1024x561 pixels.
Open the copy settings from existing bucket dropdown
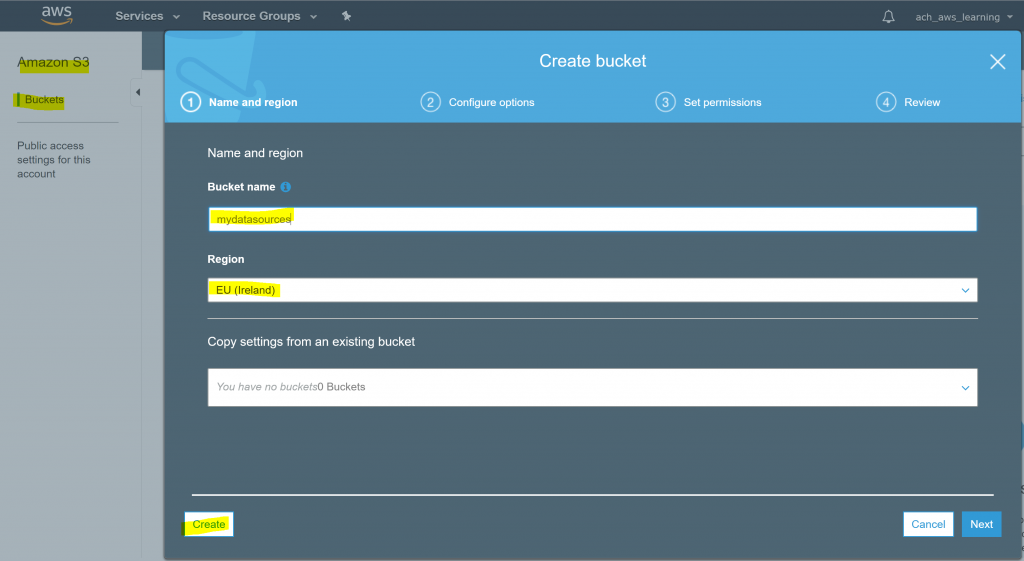tap(592, 387)
